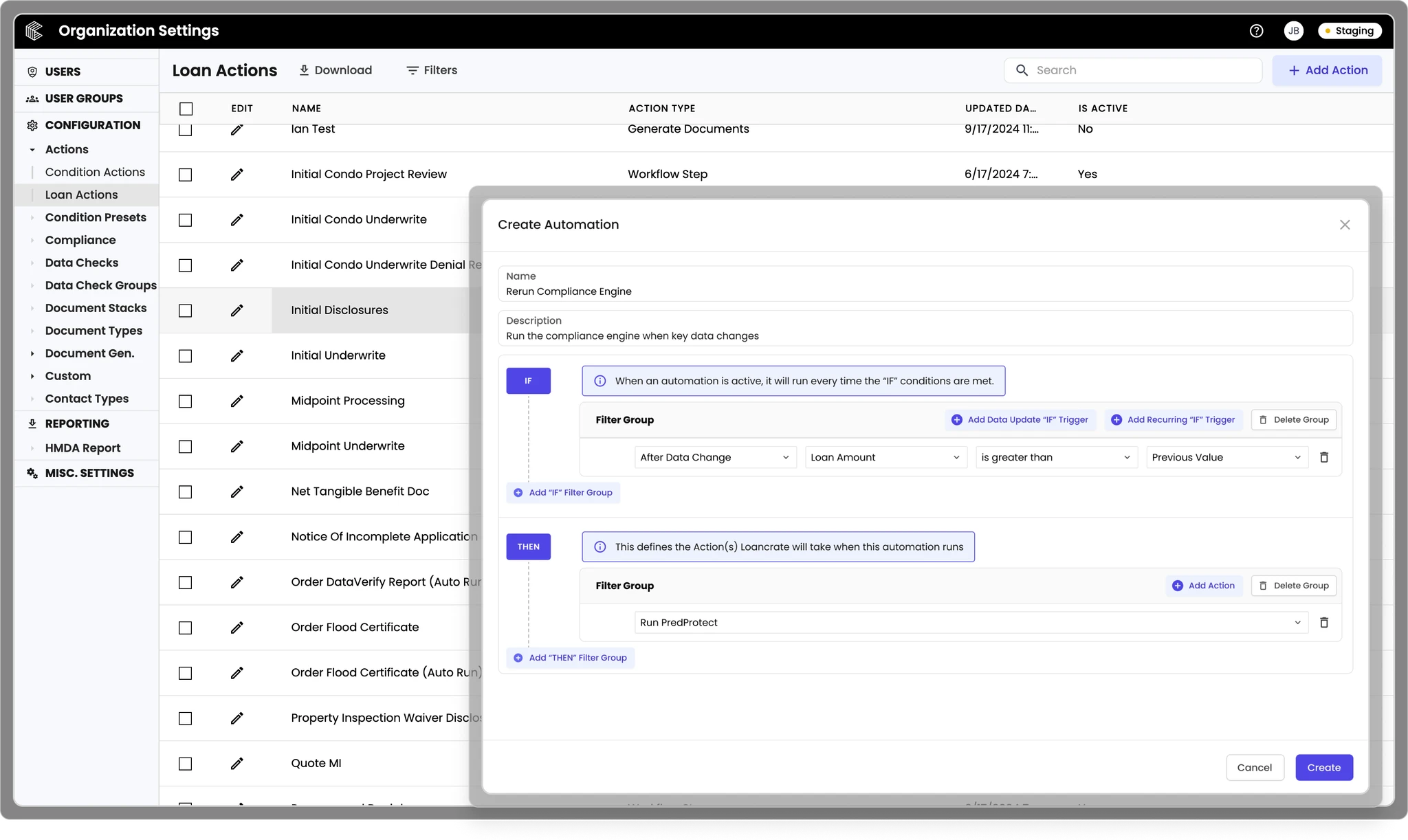The height and width of the screenshot is (840, 1408).
Task: Delete the Run PredProtect action trash icon
Action: 1325,622
